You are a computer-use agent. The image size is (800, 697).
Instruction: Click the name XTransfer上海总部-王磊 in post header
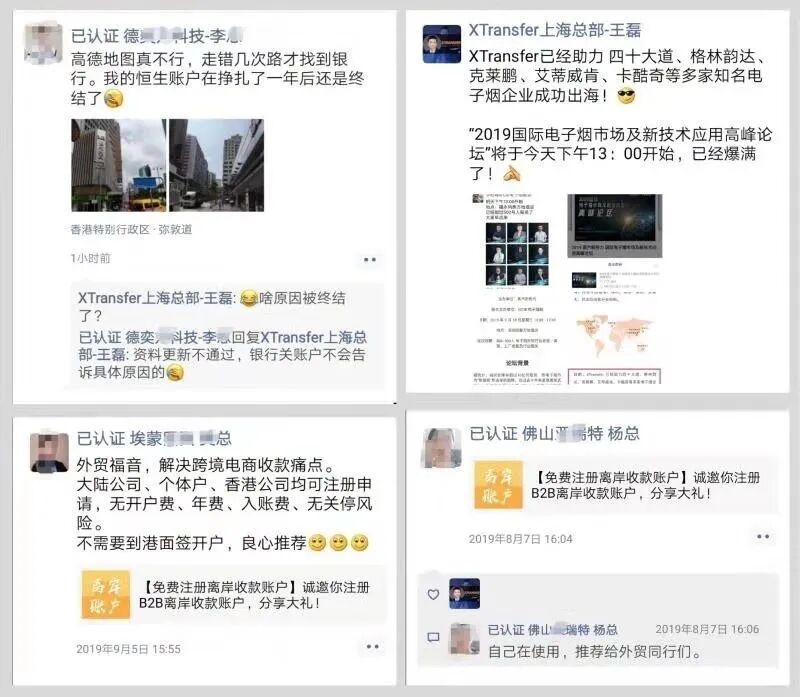coord(555,30)
